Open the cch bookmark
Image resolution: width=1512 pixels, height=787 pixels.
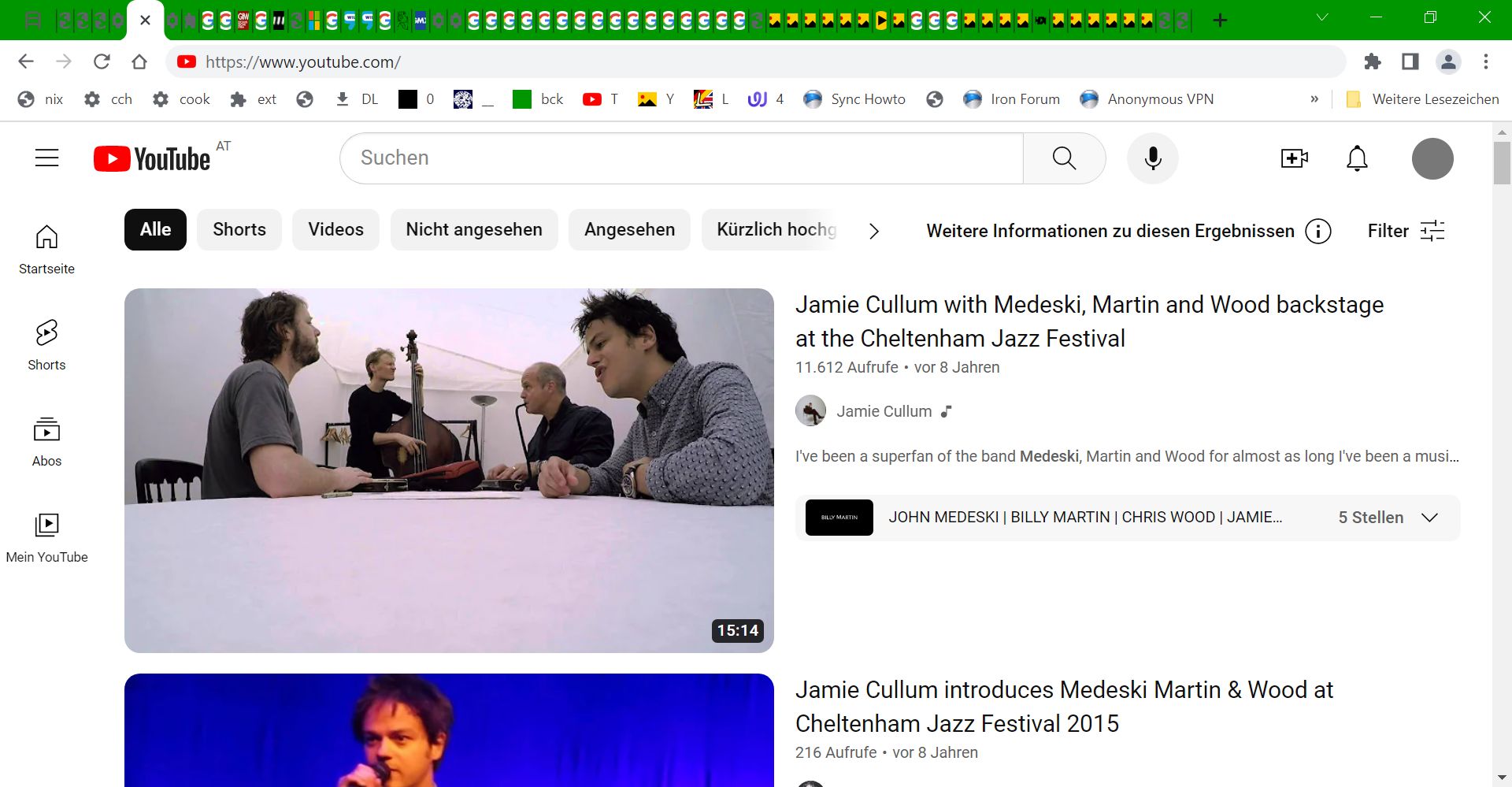108,99
